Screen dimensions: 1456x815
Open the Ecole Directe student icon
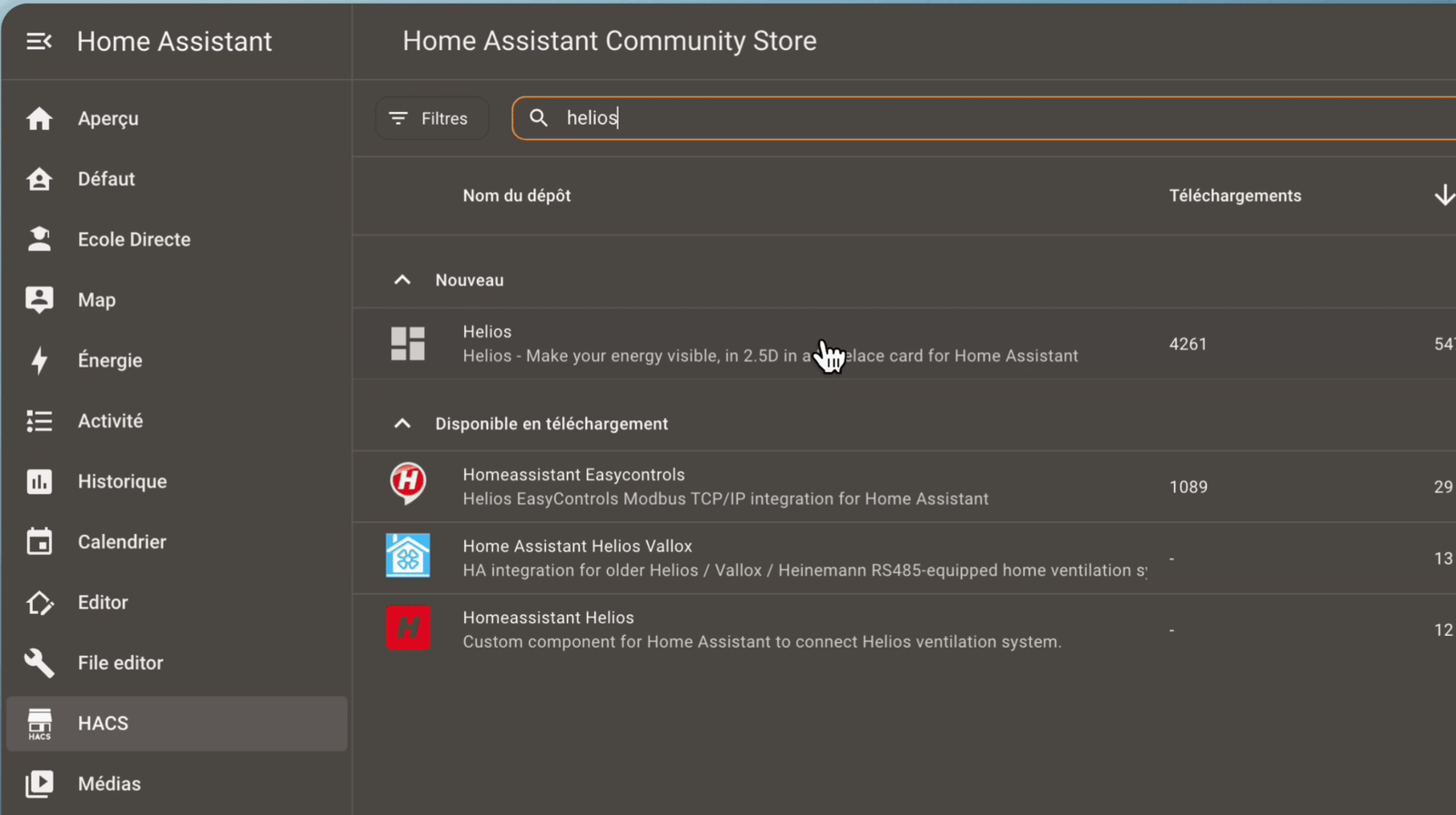(39, 239)
